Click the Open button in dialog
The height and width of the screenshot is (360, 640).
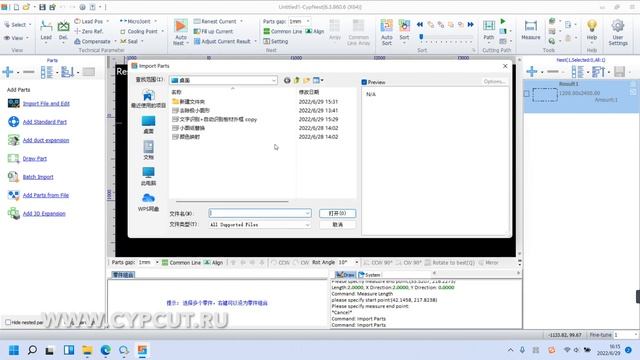337,213
